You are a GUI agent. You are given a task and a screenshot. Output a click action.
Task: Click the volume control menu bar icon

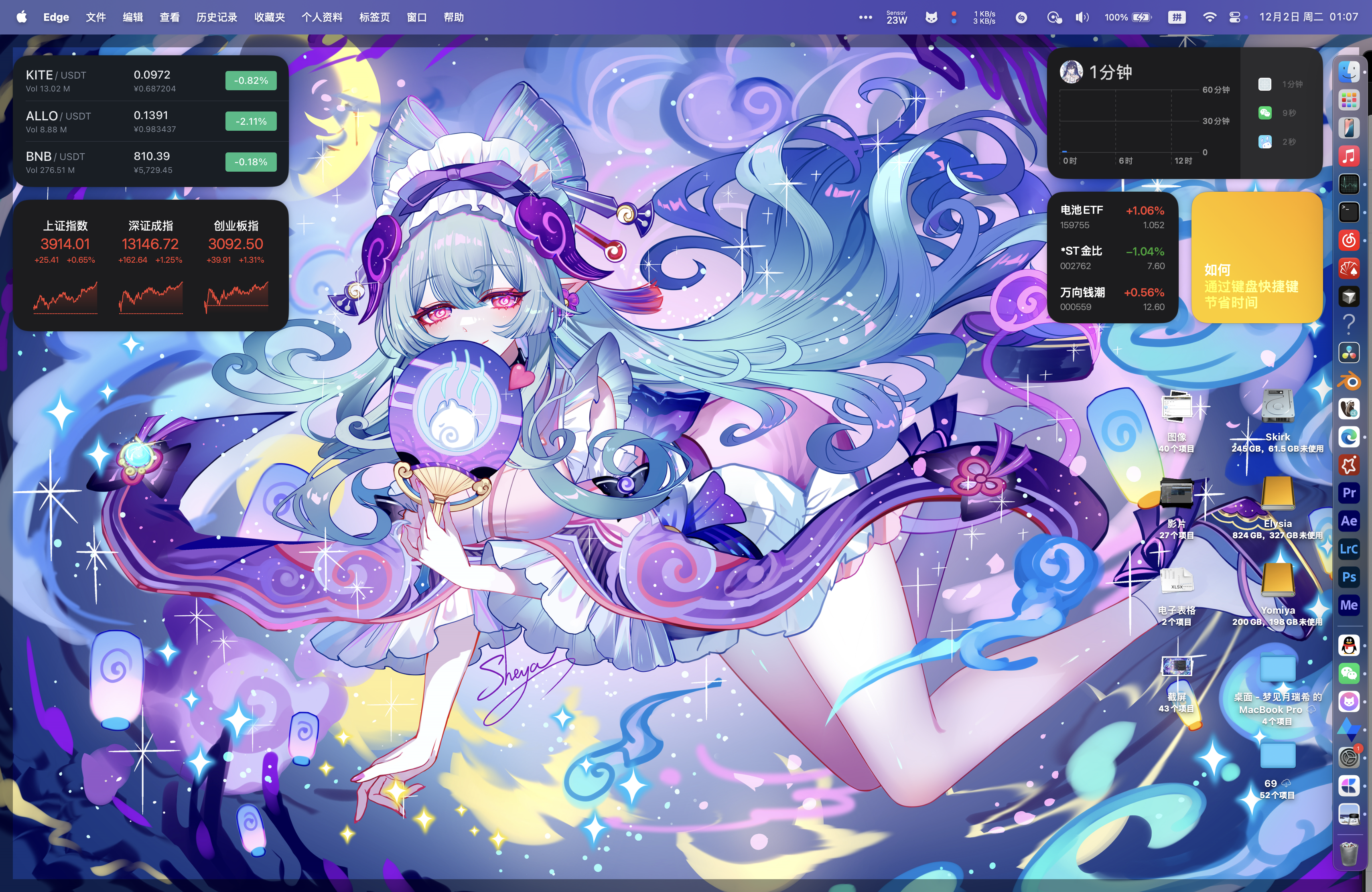coord(1082,17)
